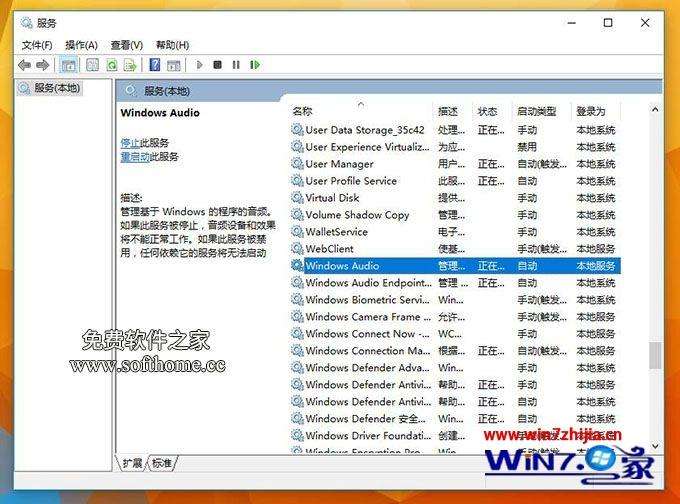Screen dimensions: 680x504
Task: Toggle the console tree toolbar icon
Action: pyautogui.click(x=69, y=65)
